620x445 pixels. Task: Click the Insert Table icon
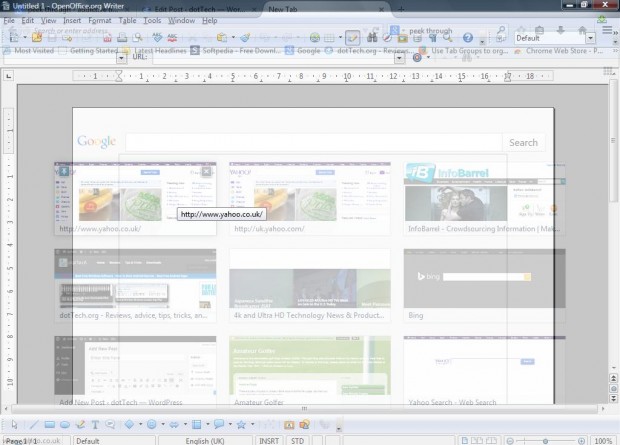pos(329,38)
